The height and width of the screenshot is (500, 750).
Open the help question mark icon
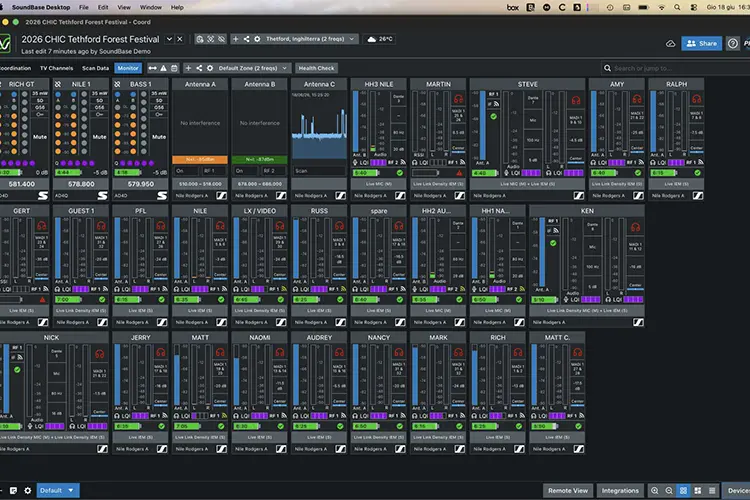732,44
